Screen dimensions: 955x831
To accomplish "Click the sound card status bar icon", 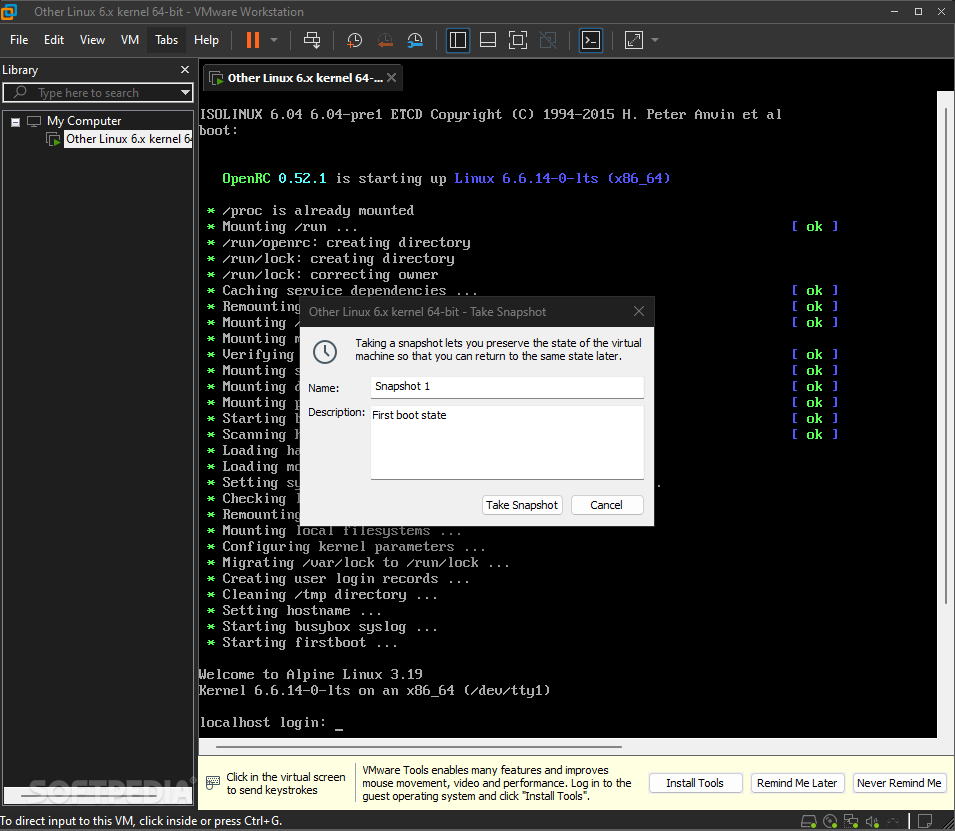I will 872,821.
